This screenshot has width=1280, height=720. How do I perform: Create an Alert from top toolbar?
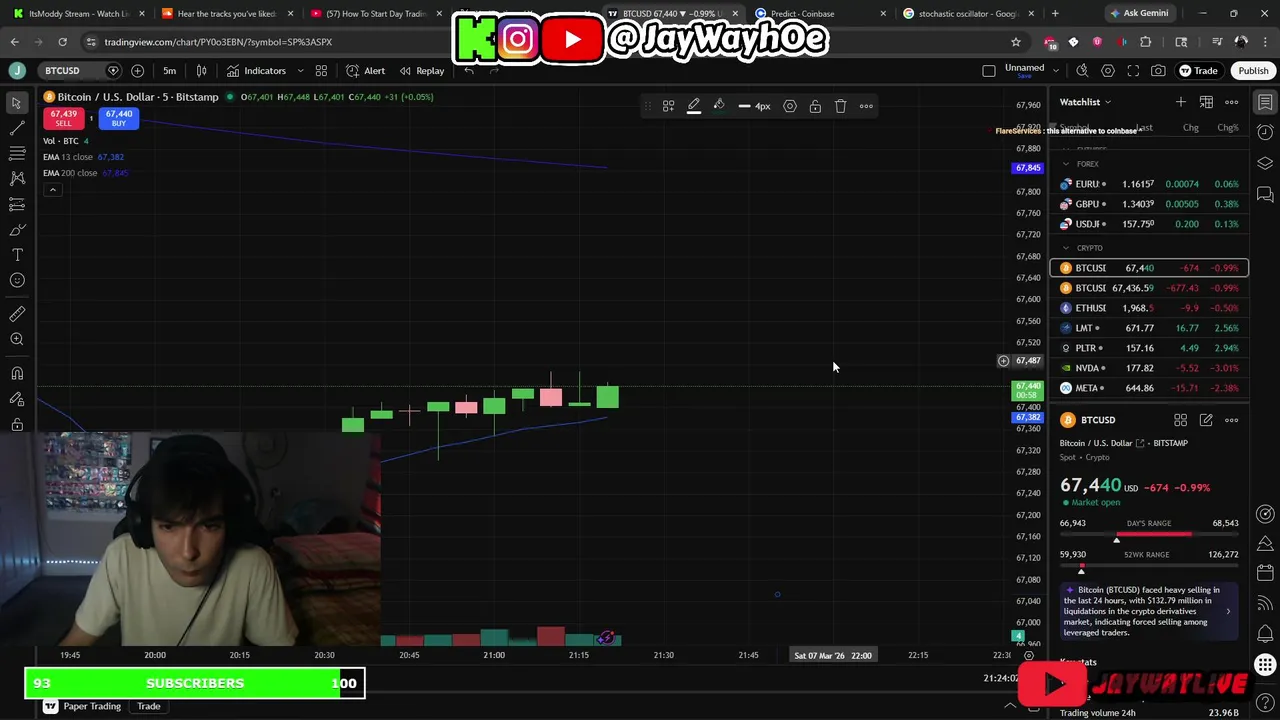tap(366, 71)
